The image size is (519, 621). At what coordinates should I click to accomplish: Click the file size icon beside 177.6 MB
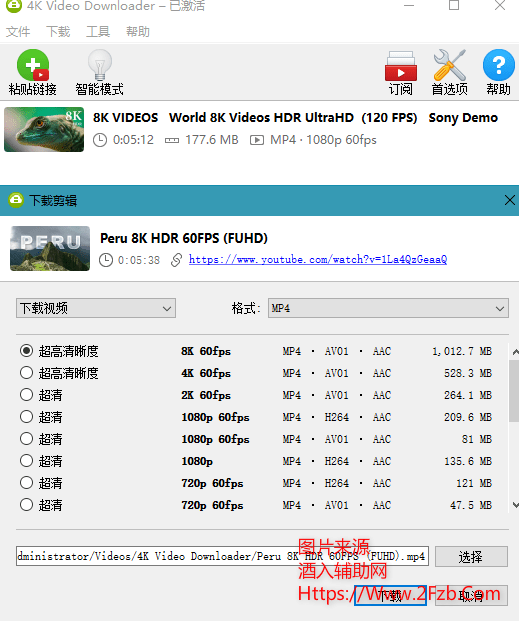pyautogui.click(x=172, y=141)
